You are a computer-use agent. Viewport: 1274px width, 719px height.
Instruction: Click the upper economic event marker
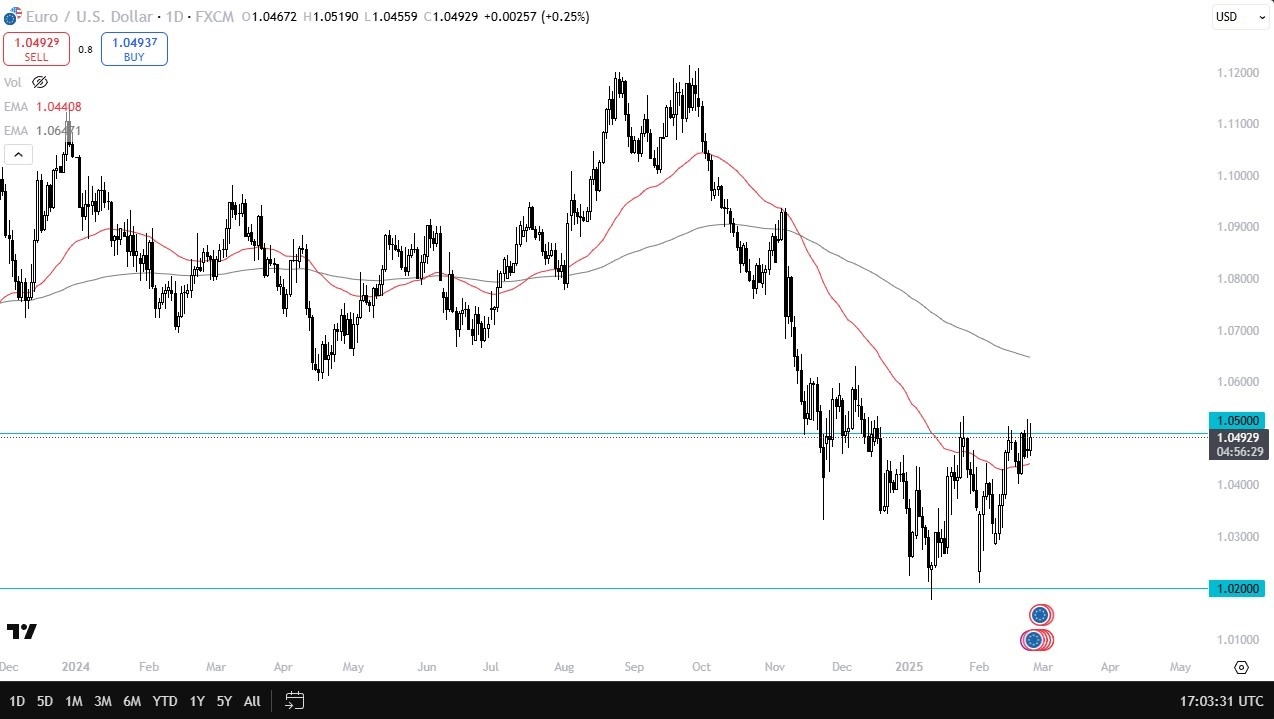(1040, 614)
